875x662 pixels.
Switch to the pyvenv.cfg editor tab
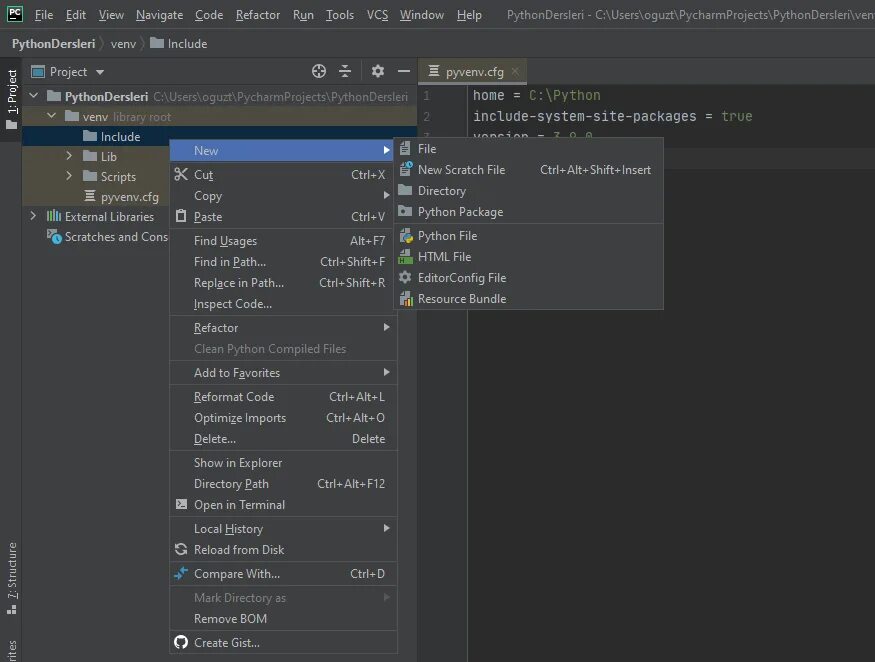pyautogui.click(x=474, y=71)
